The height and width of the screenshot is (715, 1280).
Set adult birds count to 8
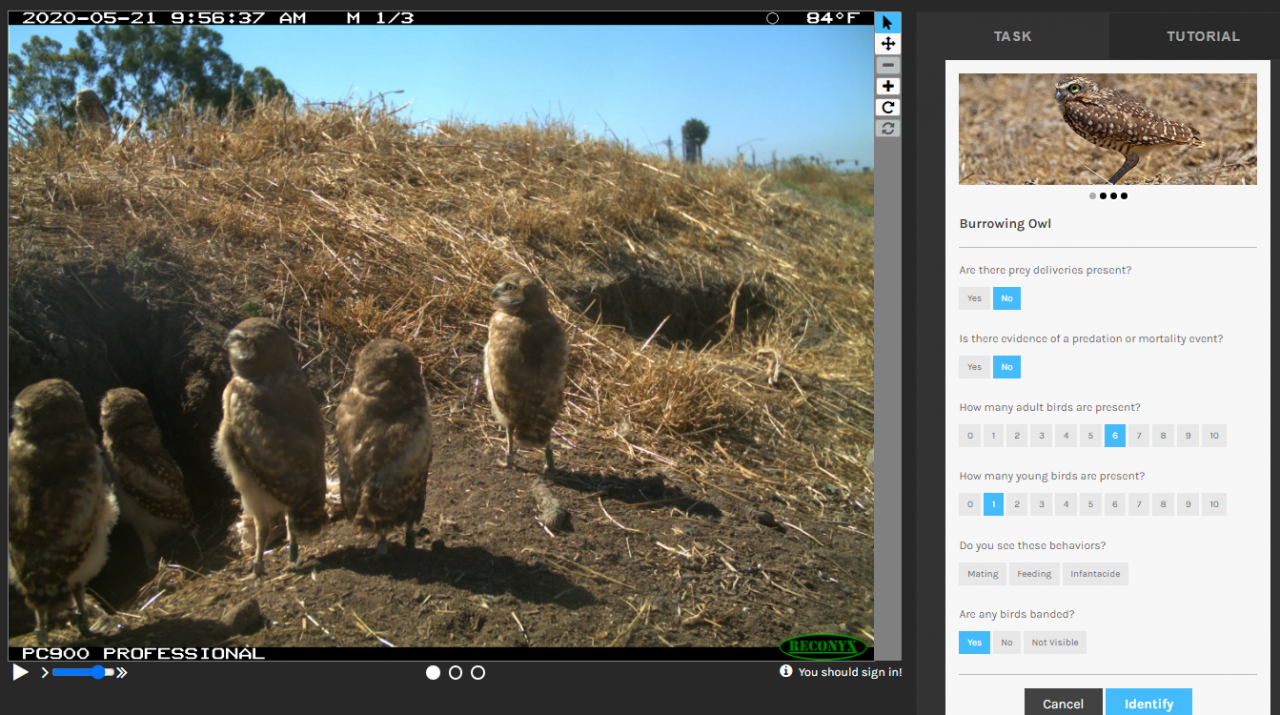tap(1163, 435)
